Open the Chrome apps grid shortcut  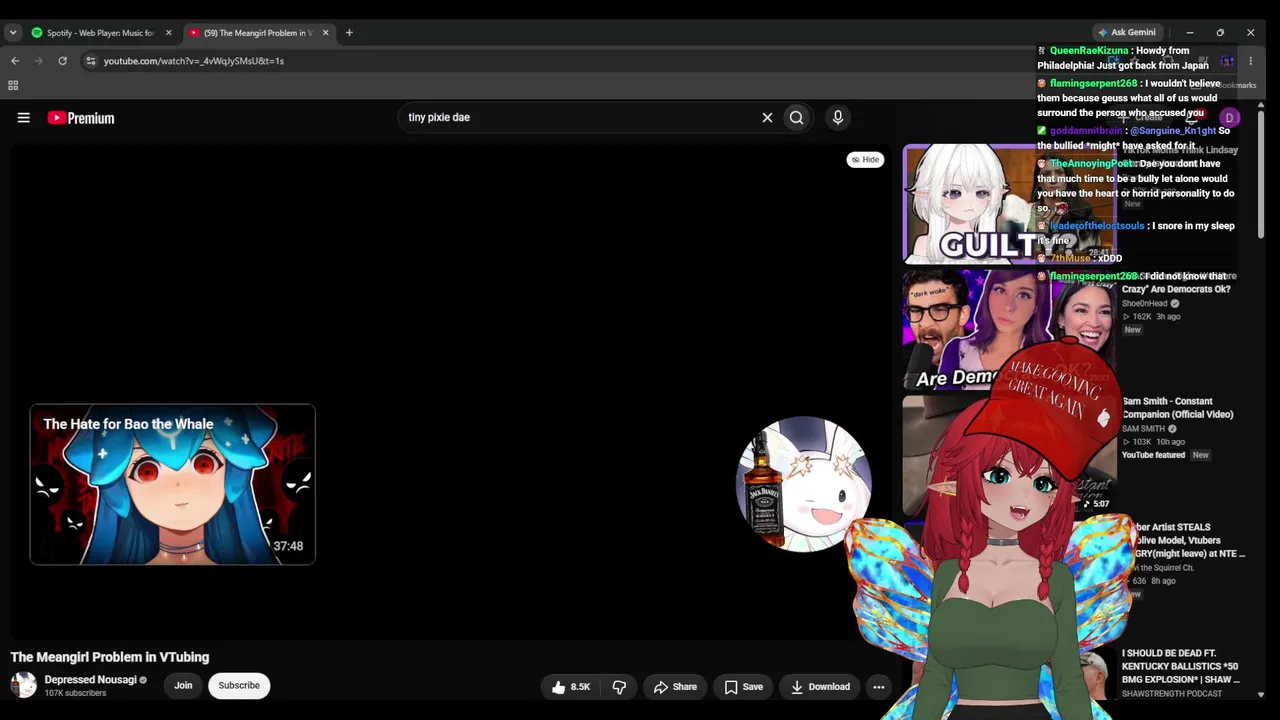tap(13, 86)
